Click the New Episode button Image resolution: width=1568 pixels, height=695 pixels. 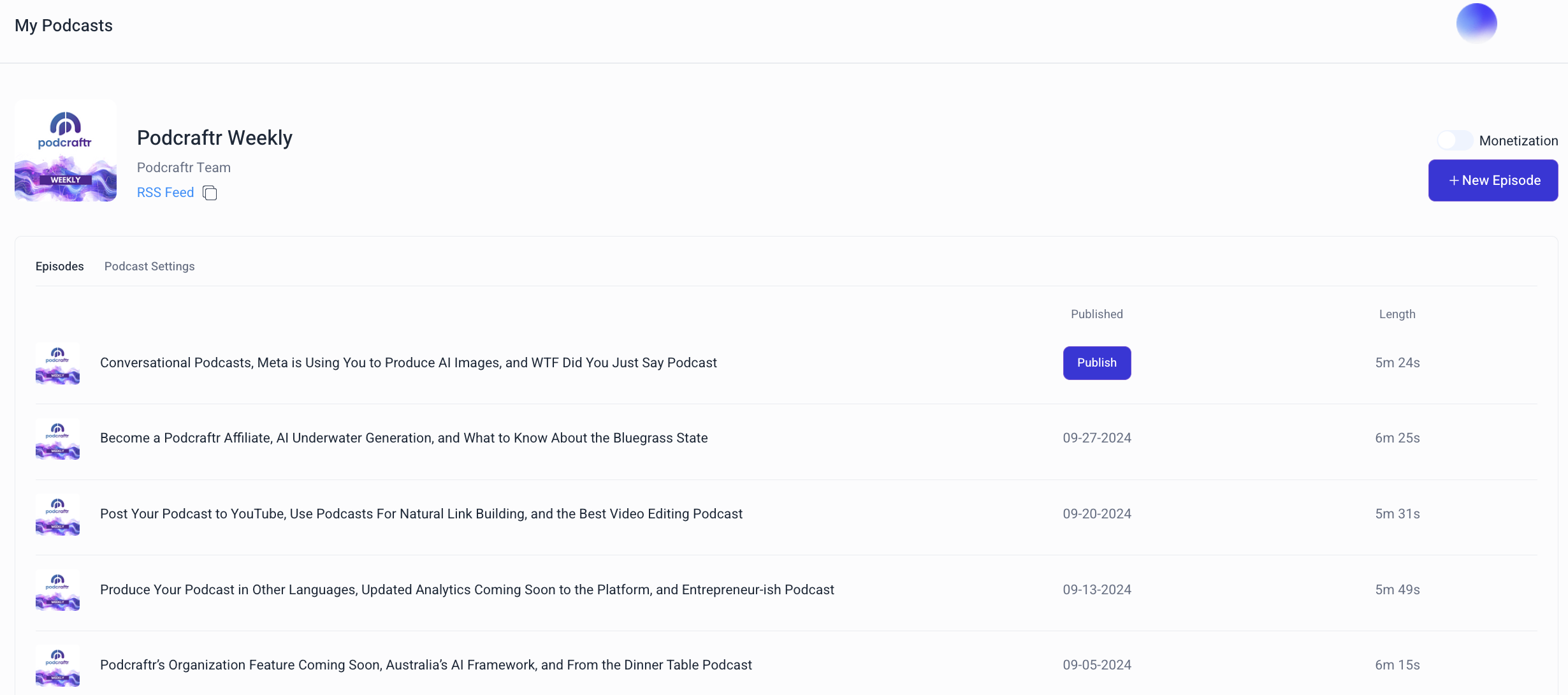click(1493, 180)
